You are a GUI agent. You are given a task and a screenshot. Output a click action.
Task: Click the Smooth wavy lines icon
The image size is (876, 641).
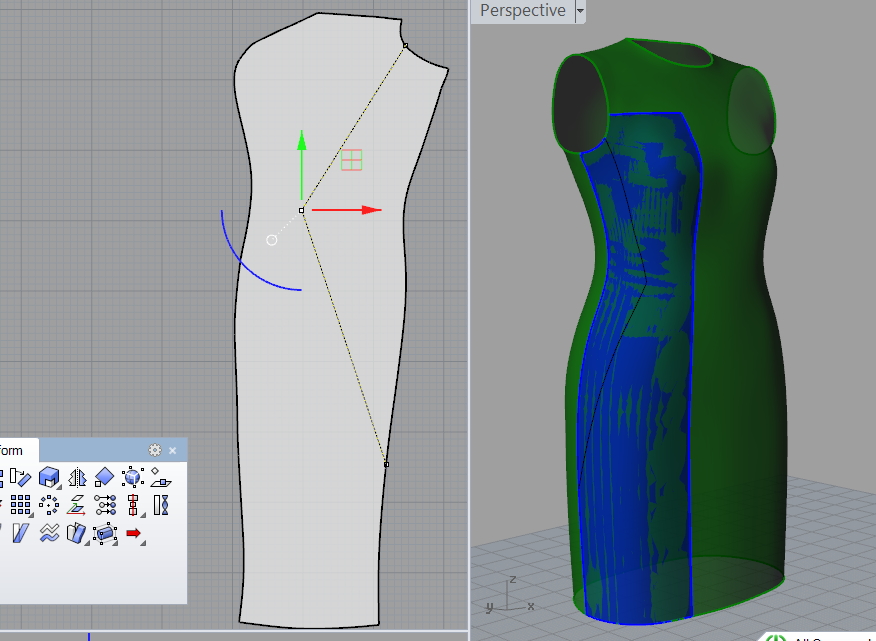click(48, 533)
